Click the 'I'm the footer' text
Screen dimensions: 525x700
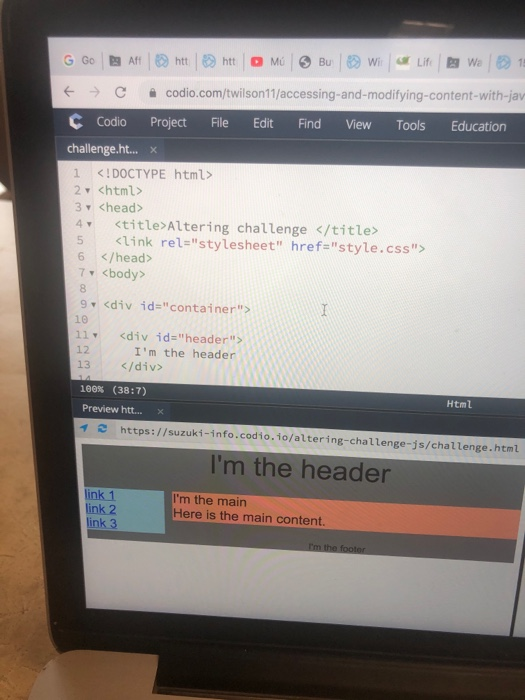tap(337, 548)
